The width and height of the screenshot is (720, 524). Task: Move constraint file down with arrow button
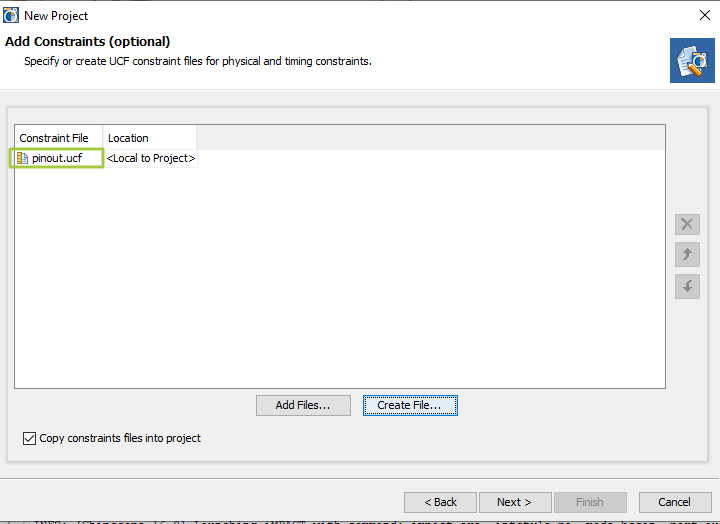(x=686, y=286)
